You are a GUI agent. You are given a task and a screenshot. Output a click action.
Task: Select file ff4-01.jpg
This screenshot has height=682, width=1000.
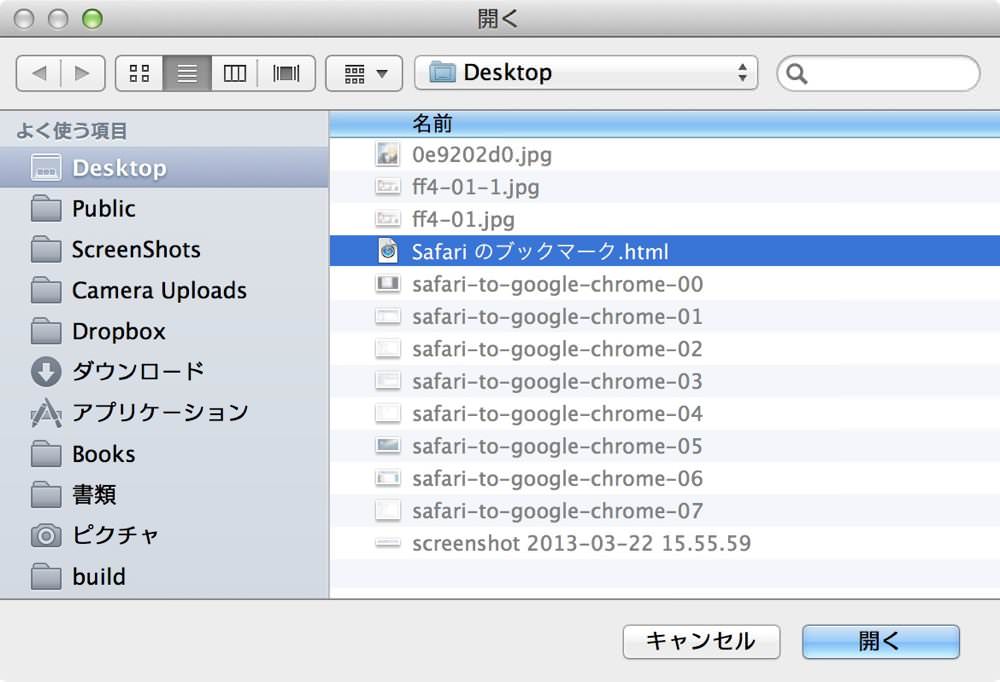pos(665,219)
